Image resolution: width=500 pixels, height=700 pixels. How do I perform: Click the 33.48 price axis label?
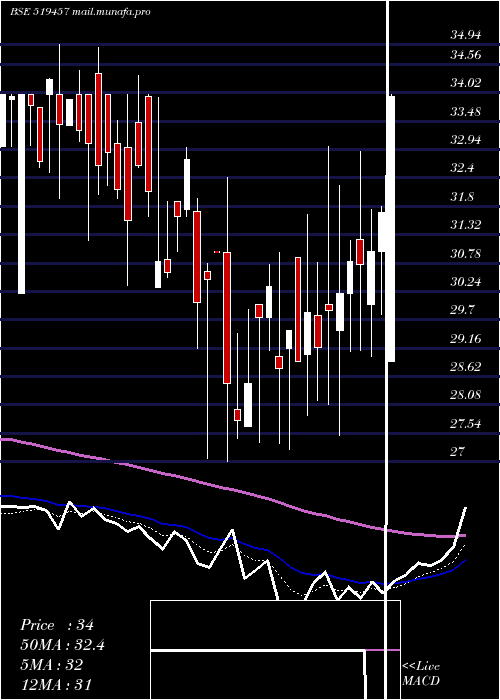pyautogui.click(x=466, y=111)
